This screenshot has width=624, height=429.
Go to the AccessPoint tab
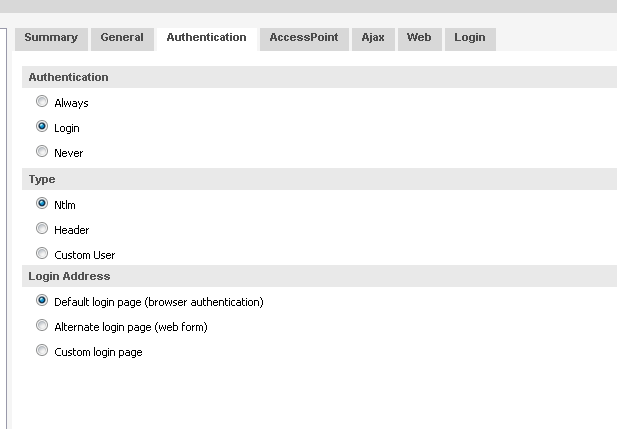[304, 38]
